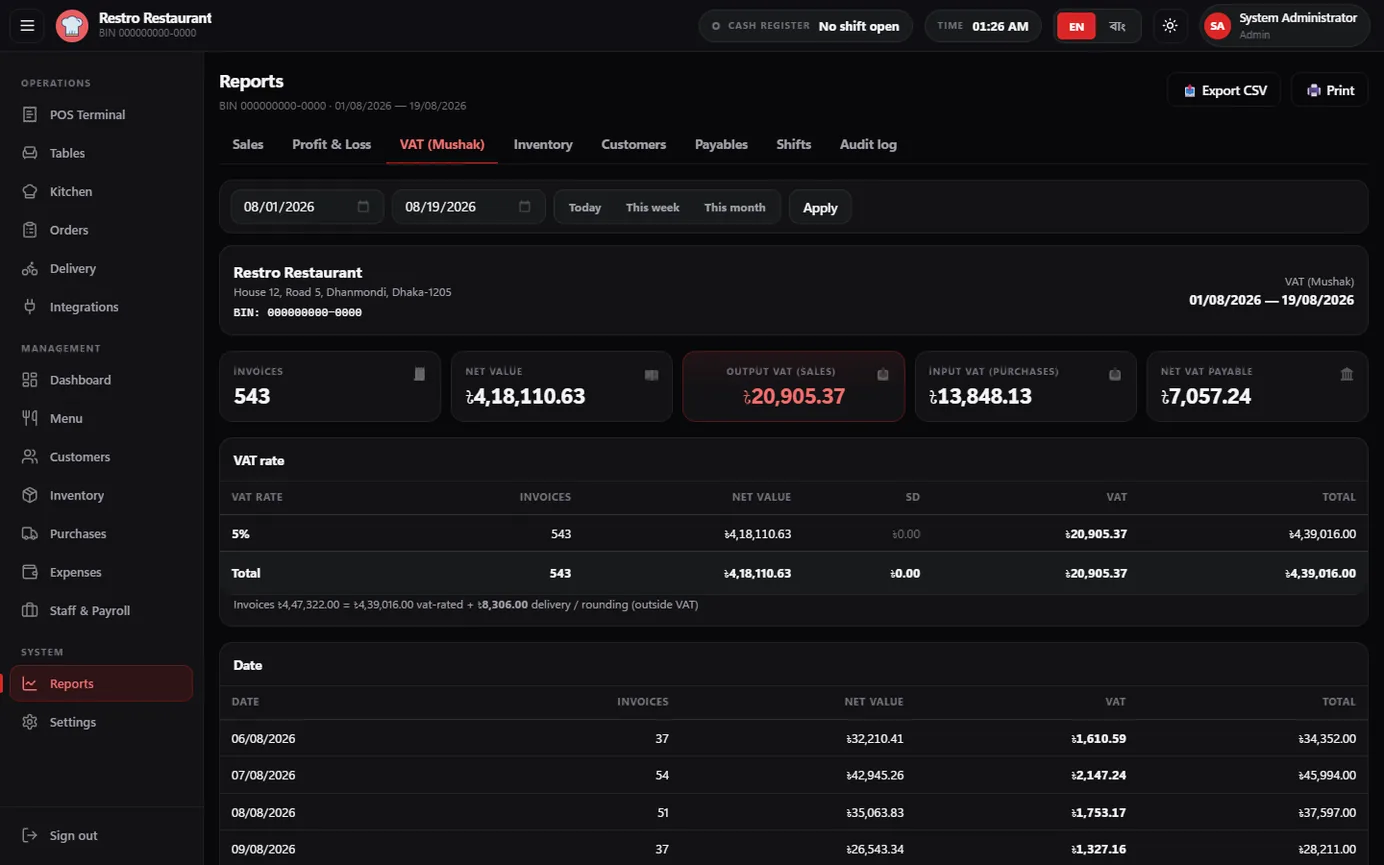
Task: Click the VAT column header in Date table
Action: pos(1115,702)
